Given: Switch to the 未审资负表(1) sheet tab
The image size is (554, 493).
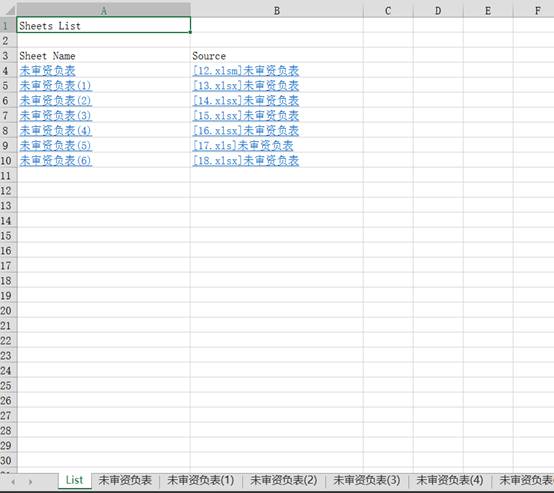Looking at the screenshot, I should point(200,480).
